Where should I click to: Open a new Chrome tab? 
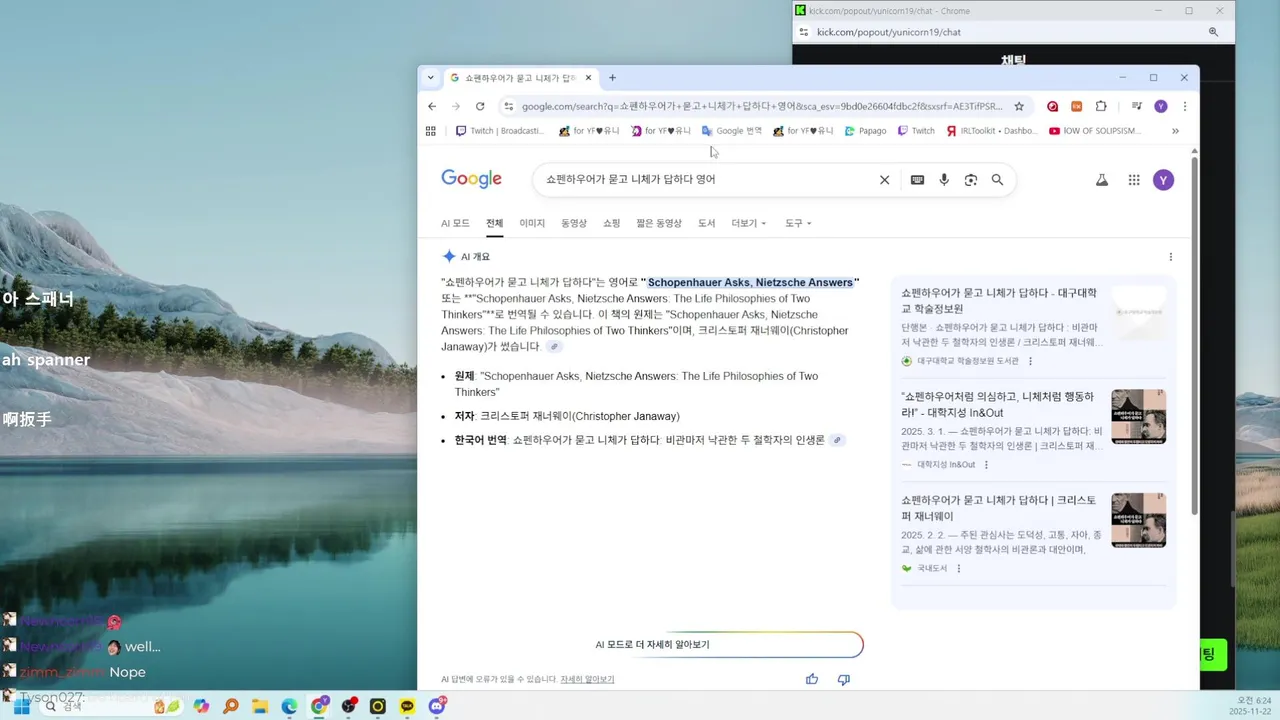pos(613,78)
